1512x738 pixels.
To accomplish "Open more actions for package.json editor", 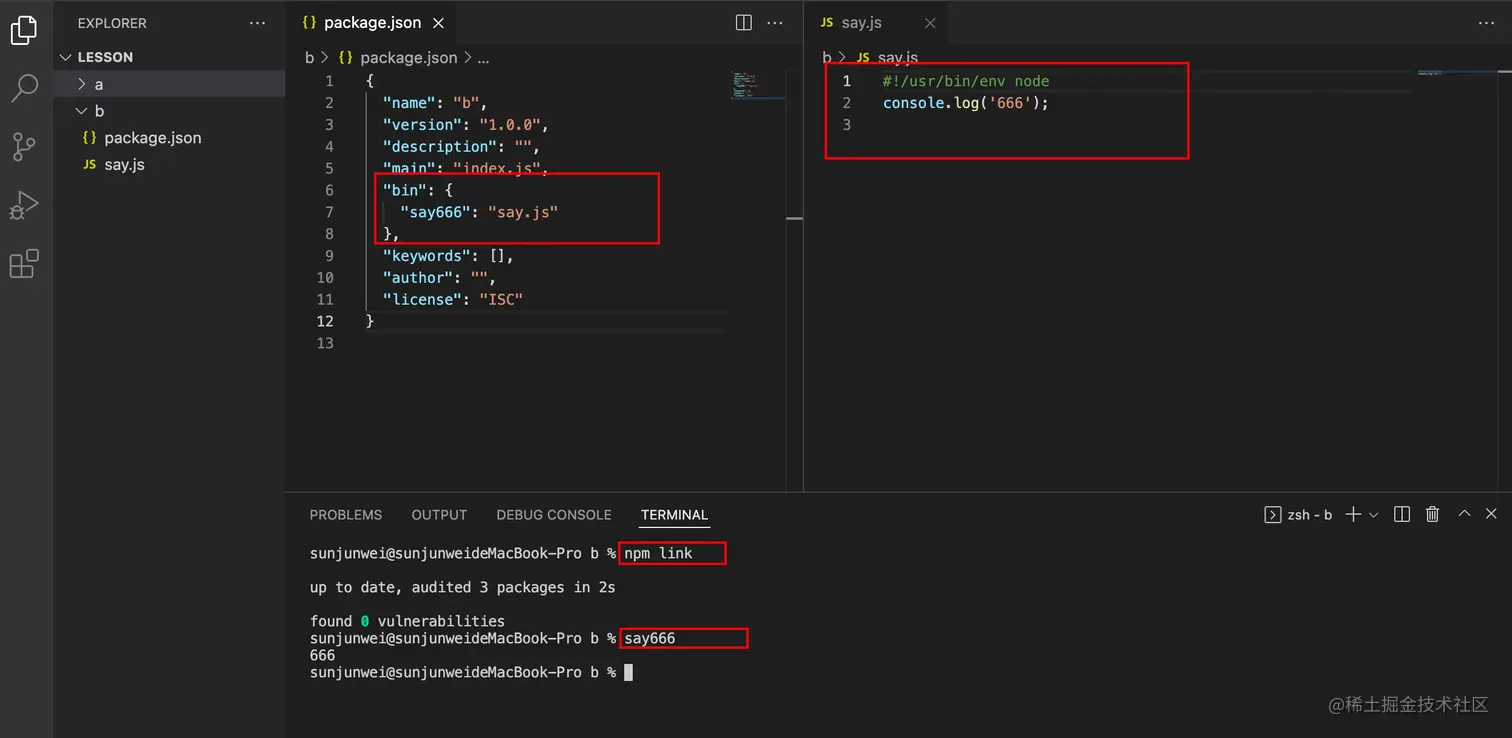I will pos(775,23).
